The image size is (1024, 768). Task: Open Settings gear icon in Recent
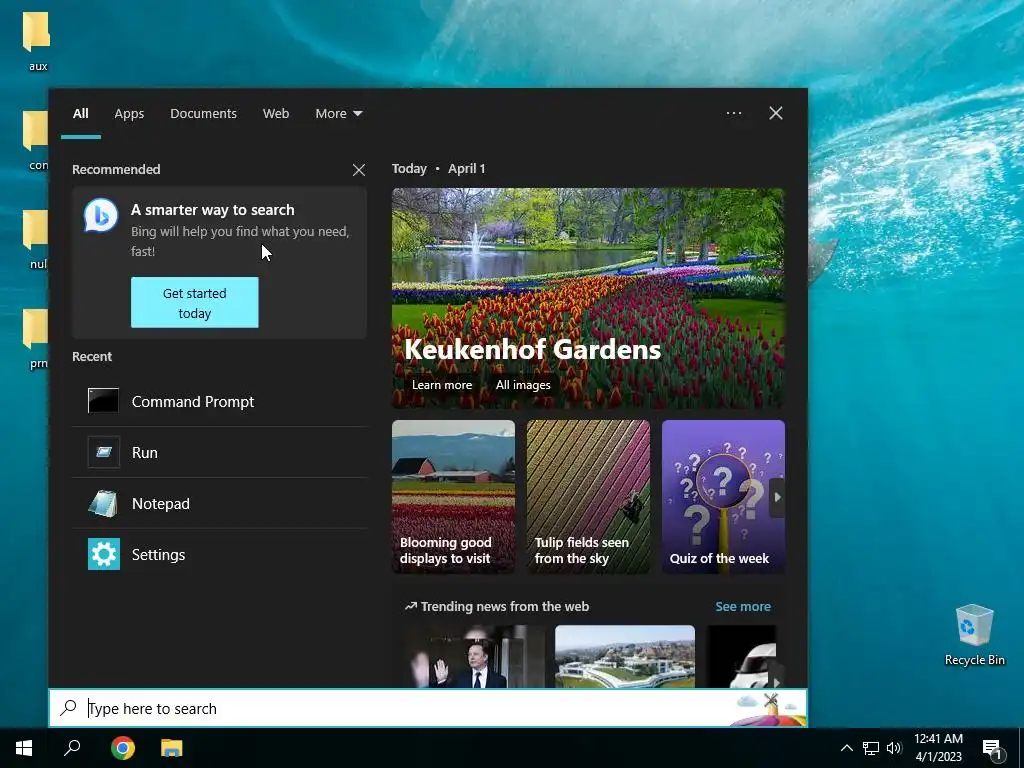pos(104,554)
